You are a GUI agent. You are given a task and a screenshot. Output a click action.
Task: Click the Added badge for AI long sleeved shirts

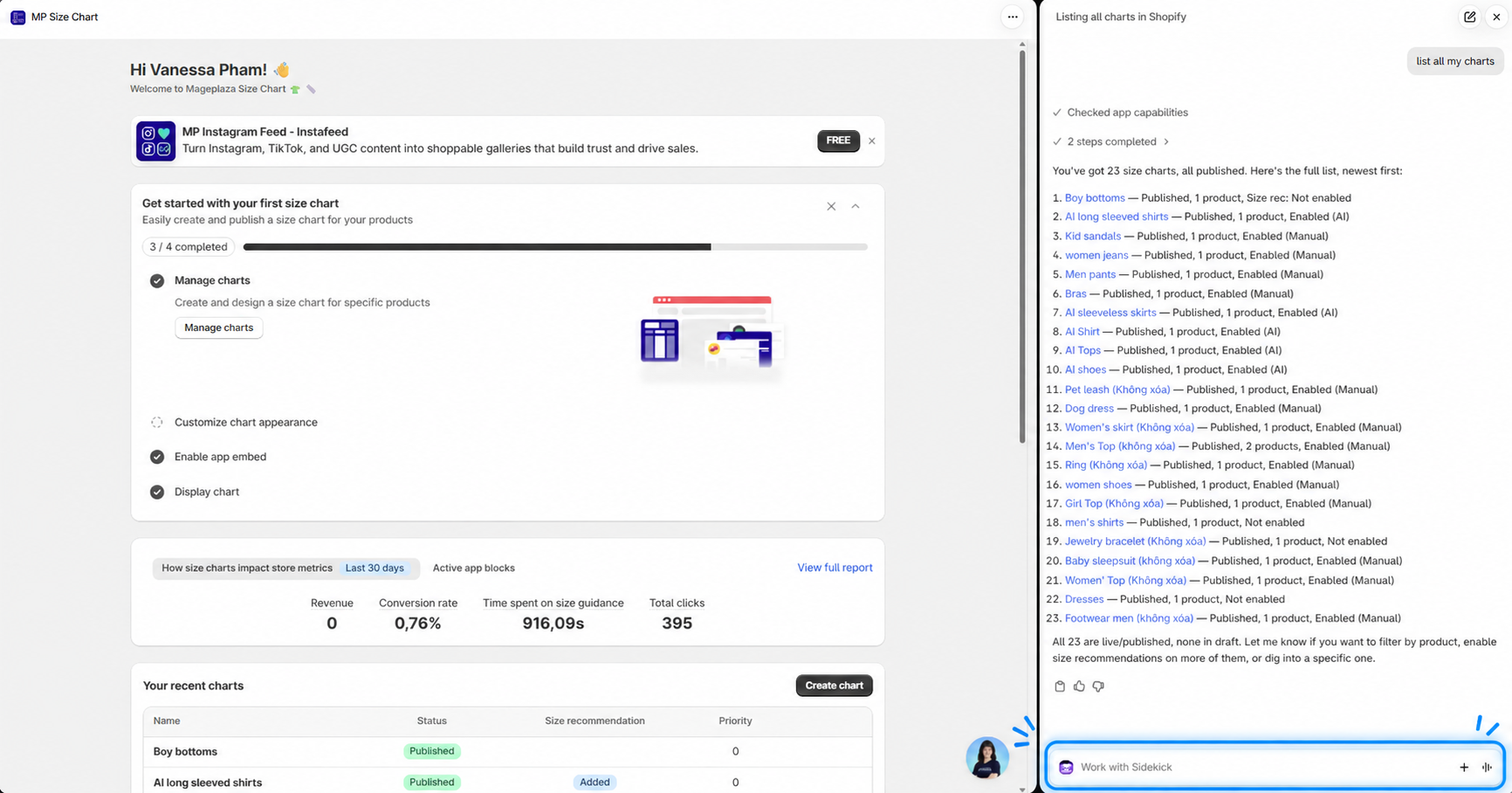pos(594,783)
